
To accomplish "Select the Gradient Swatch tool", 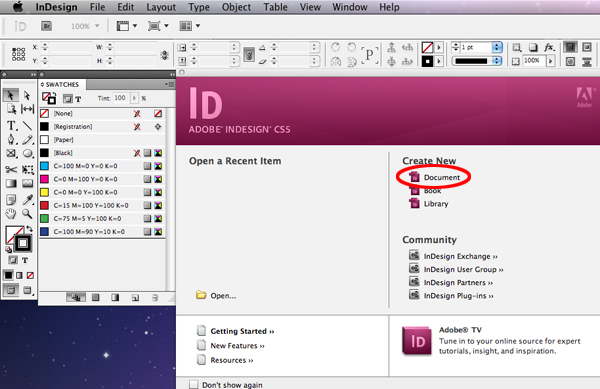I will pos(11,184).
